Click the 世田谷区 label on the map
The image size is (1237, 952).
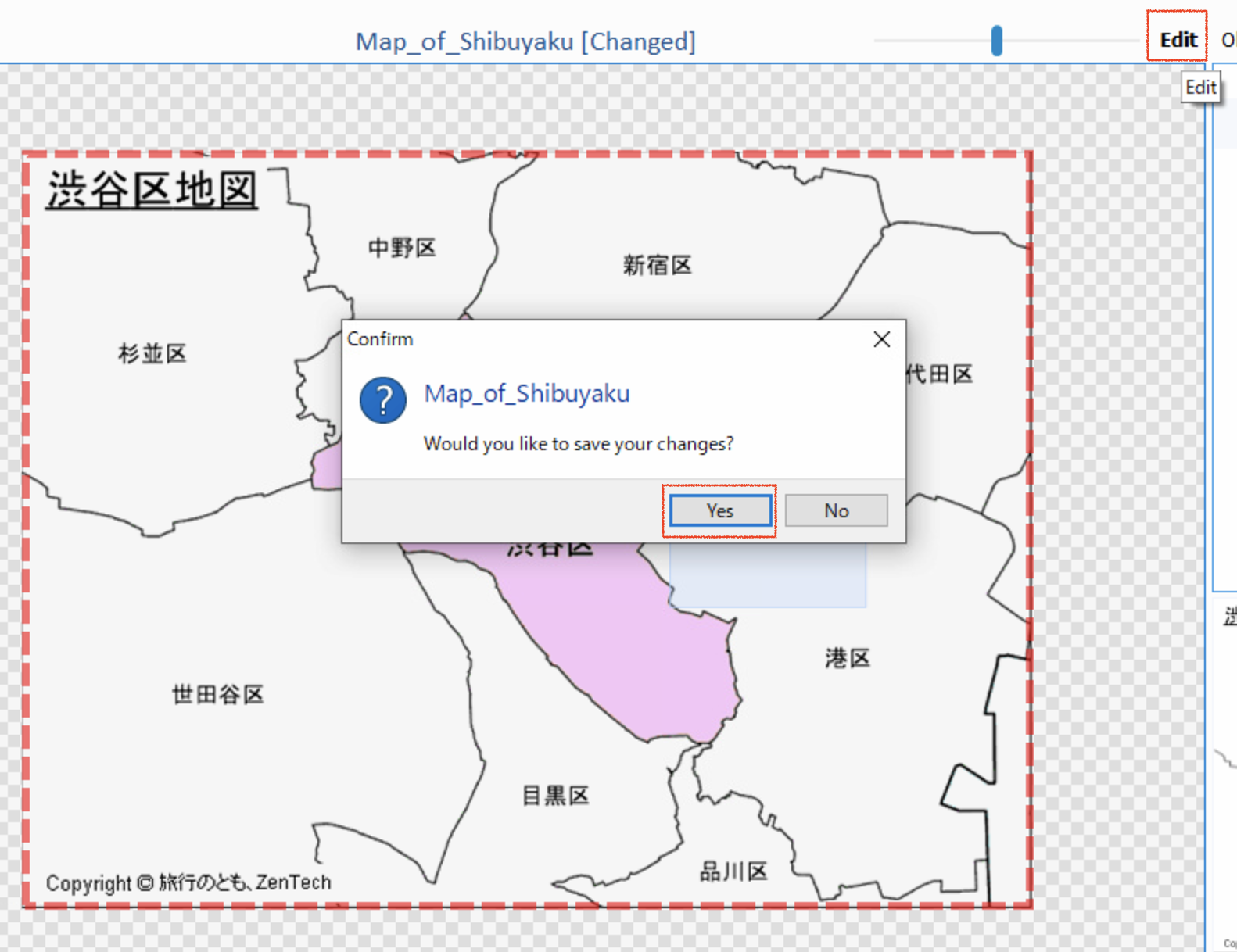(217, 694)
